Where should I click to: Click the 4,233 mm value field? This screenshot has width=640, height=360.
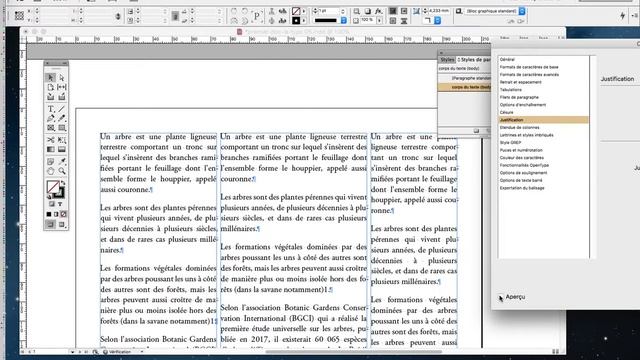[x=439, y=11]
